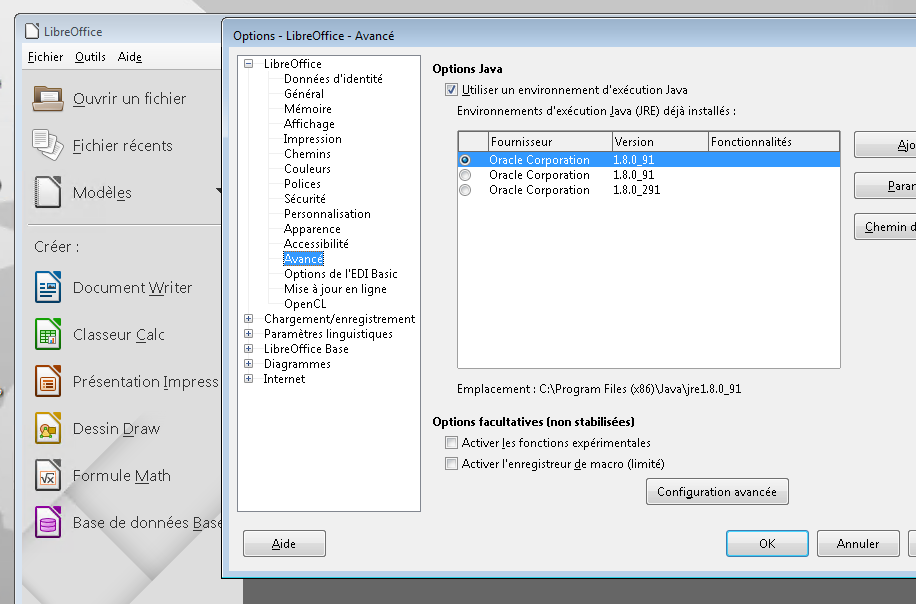
Task: Click the Document Writer label
Action: [x=133, y=287]
